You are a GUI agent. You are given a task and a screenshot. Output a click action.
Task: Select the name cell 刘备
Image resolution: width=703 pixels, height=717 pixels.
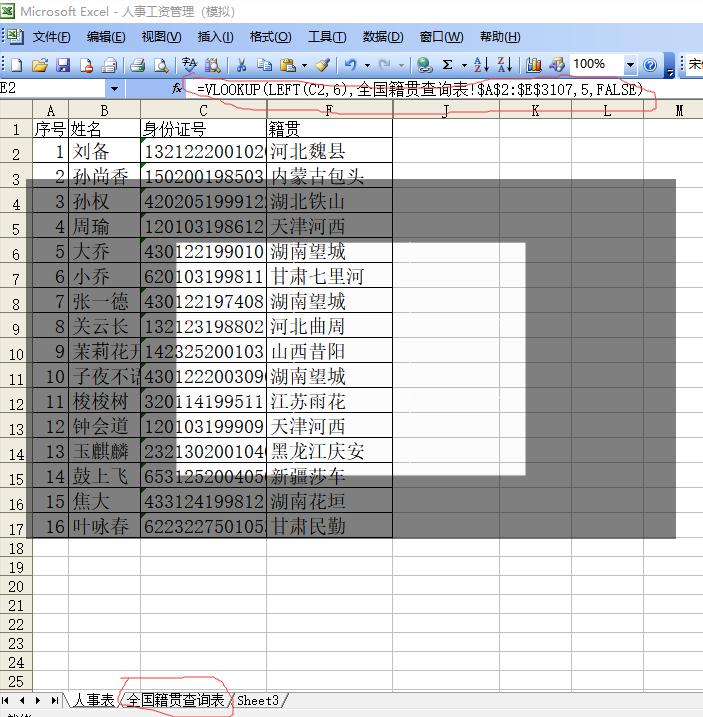tap(104, 150)
